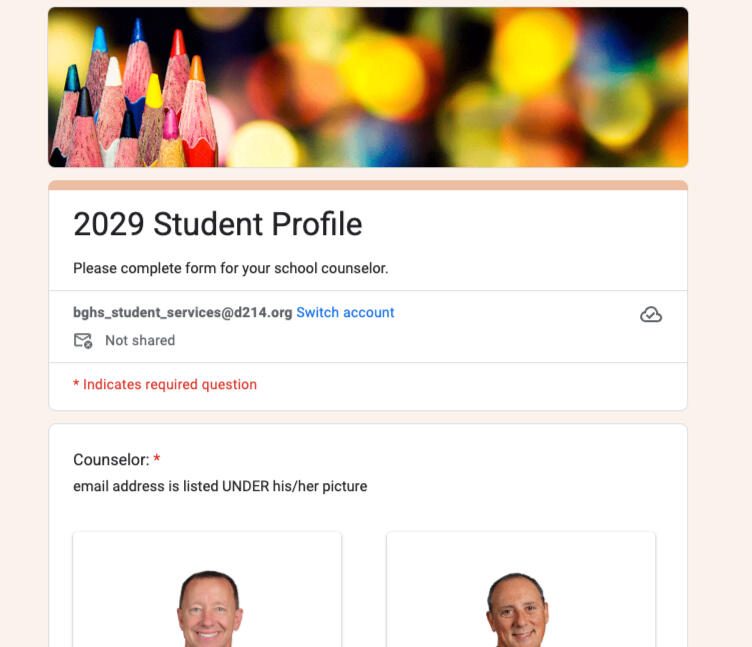Click the 'Please complete form' description text
This screenshot has height=647, width=752.
(230, 268)
